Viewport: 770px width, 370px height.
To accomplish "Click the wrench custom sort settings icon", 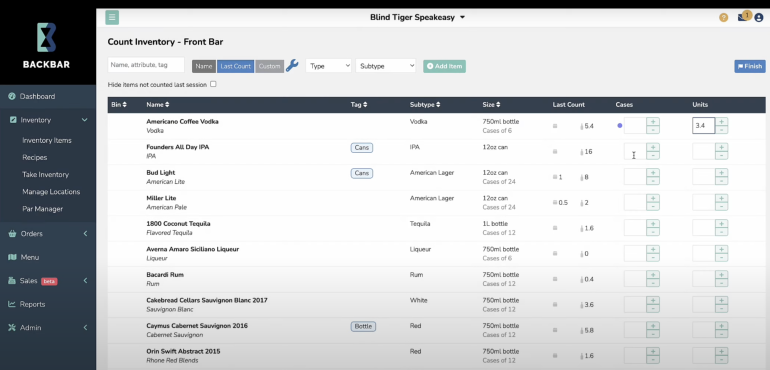I will tap(292, 65).
